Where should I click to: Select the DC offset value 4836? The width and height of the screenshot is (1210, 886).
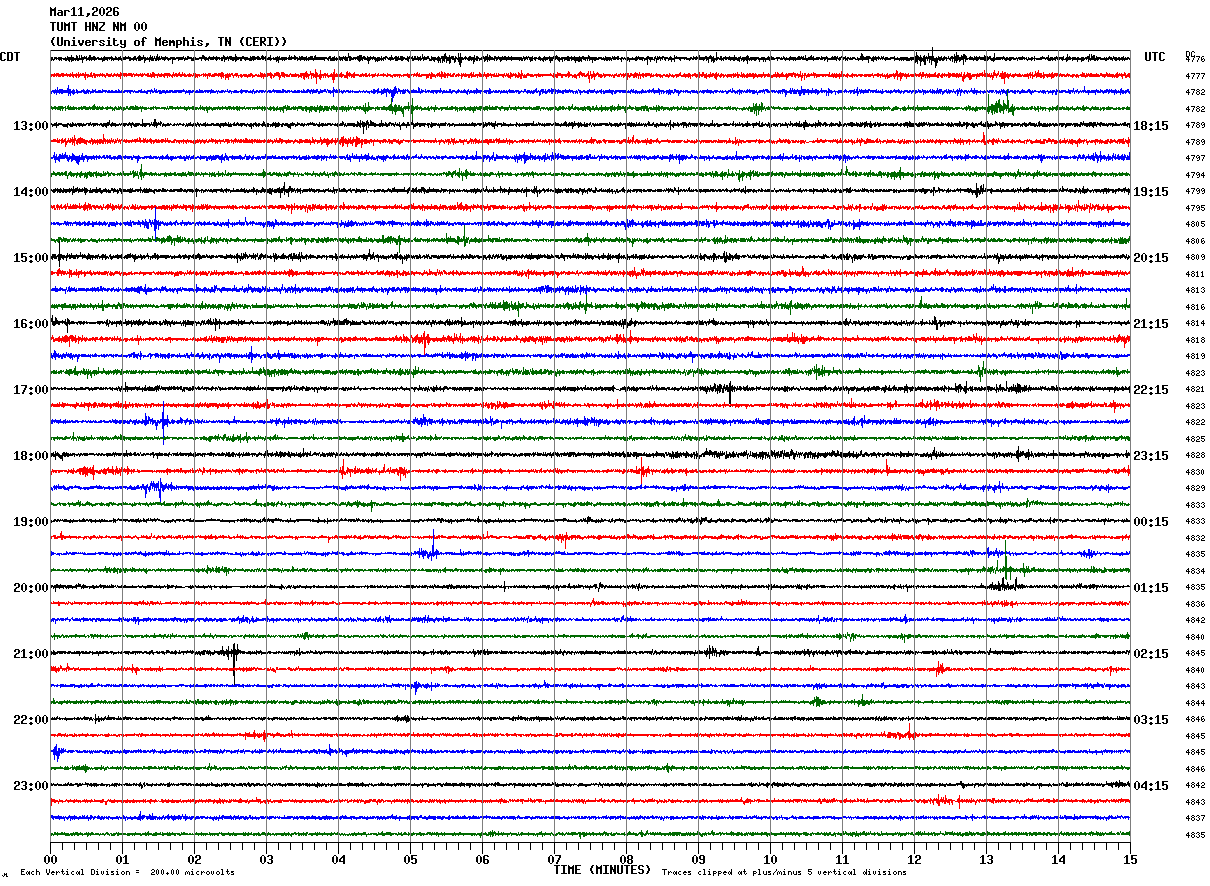pyautogui.click(x=1195, y=604)
